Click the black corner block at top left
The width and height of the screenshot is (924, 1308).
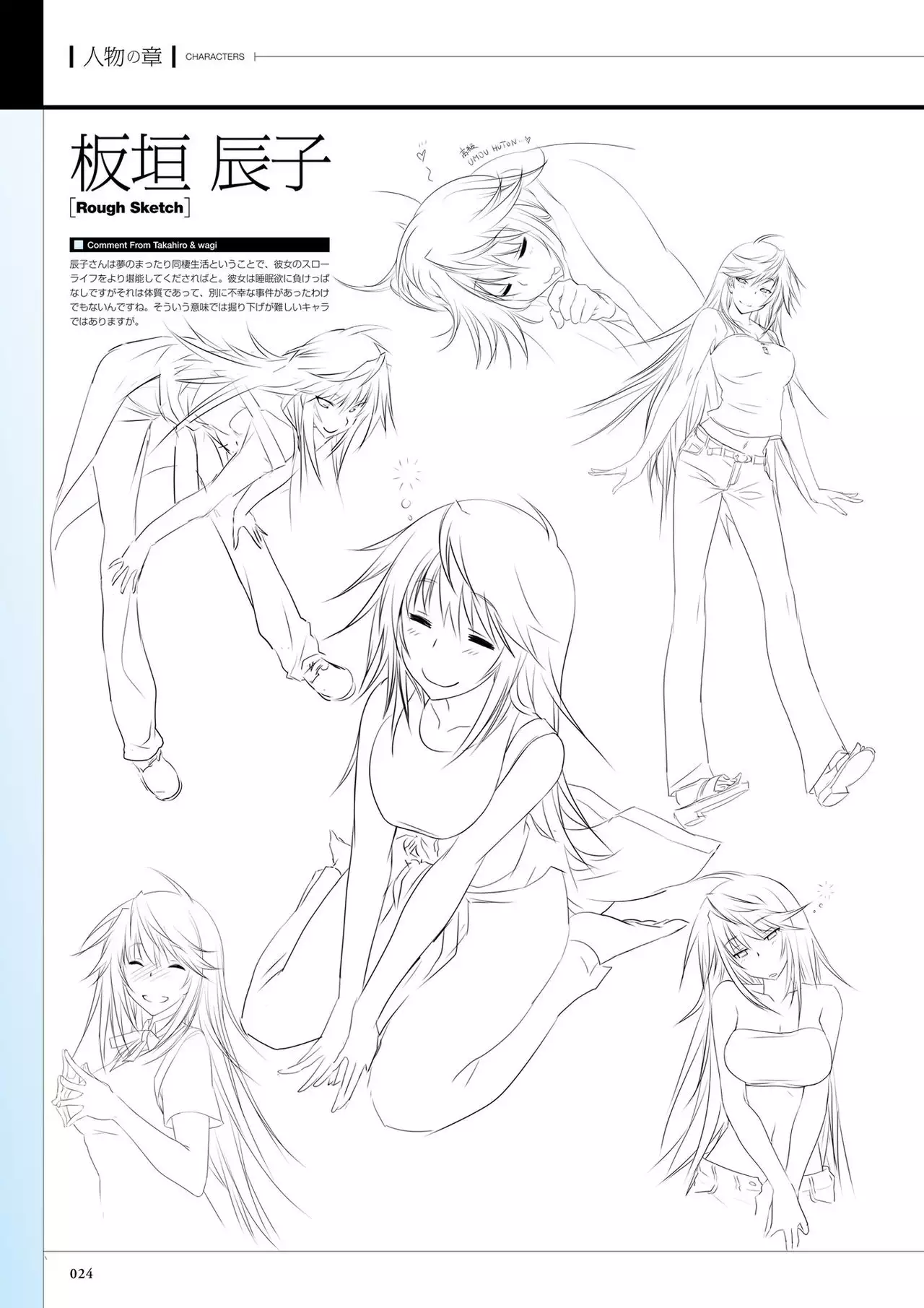click(21, 52)
